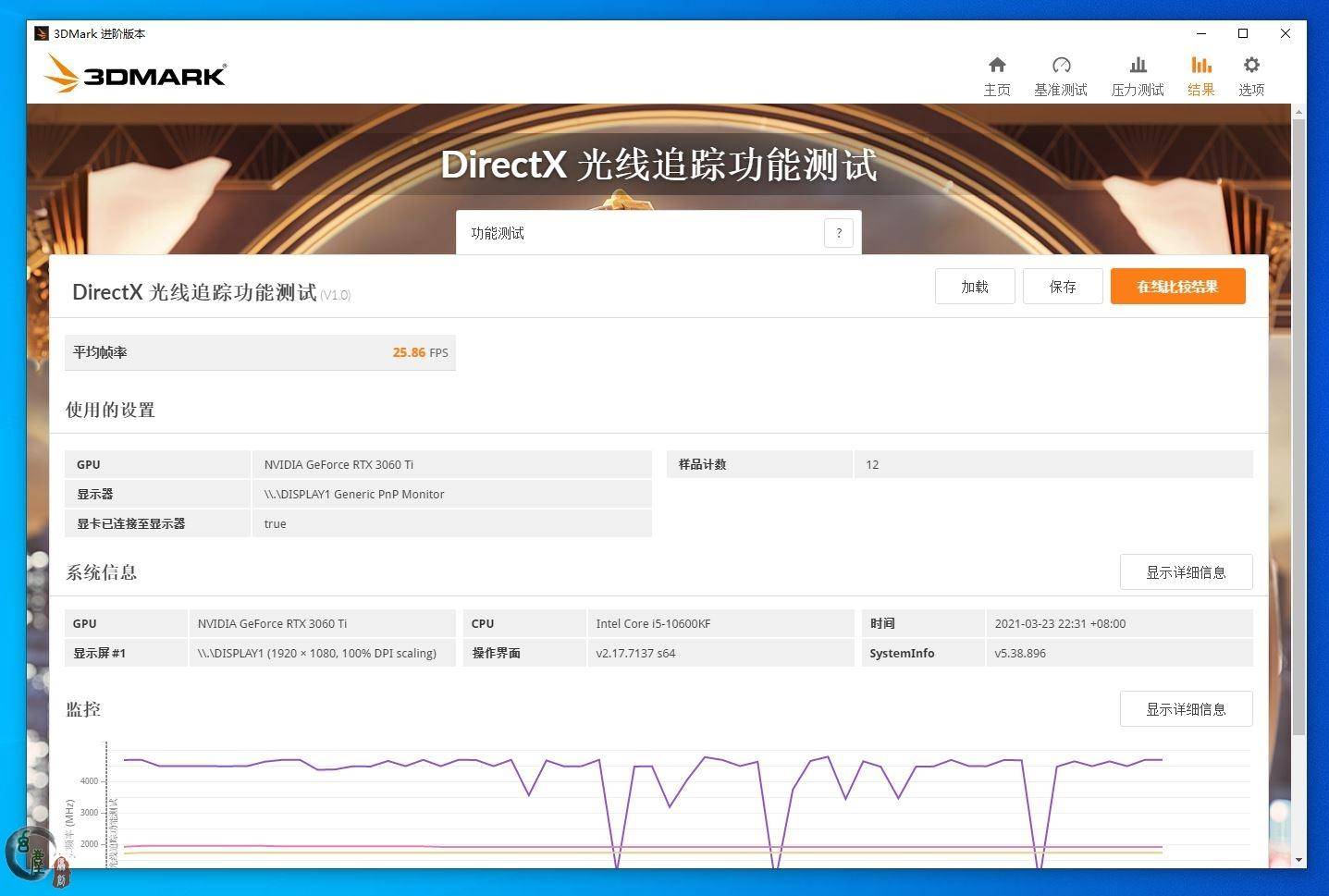Click the 平均帧率 label
Image resolution: width=1329 pixels, height=896 pixels.
click(100, 352)
